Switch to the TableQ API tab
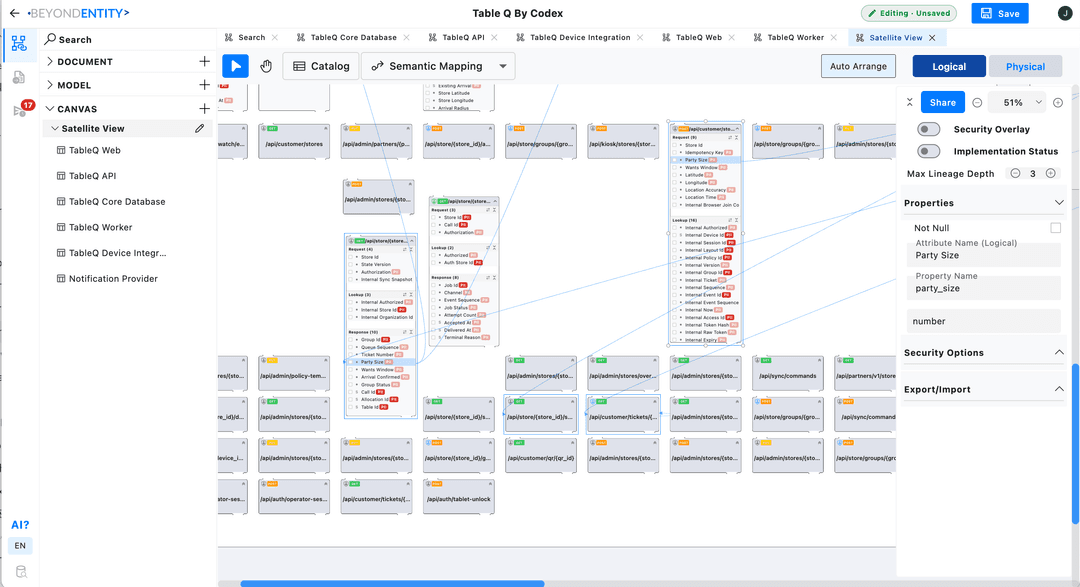Screen dimensions: 1080x587 coord(463,38)
